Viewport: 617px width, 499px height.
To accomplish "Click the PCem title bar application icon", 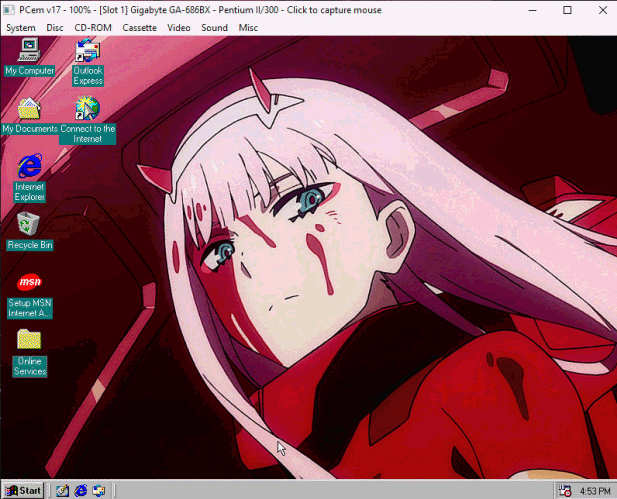I will point(9,10).
